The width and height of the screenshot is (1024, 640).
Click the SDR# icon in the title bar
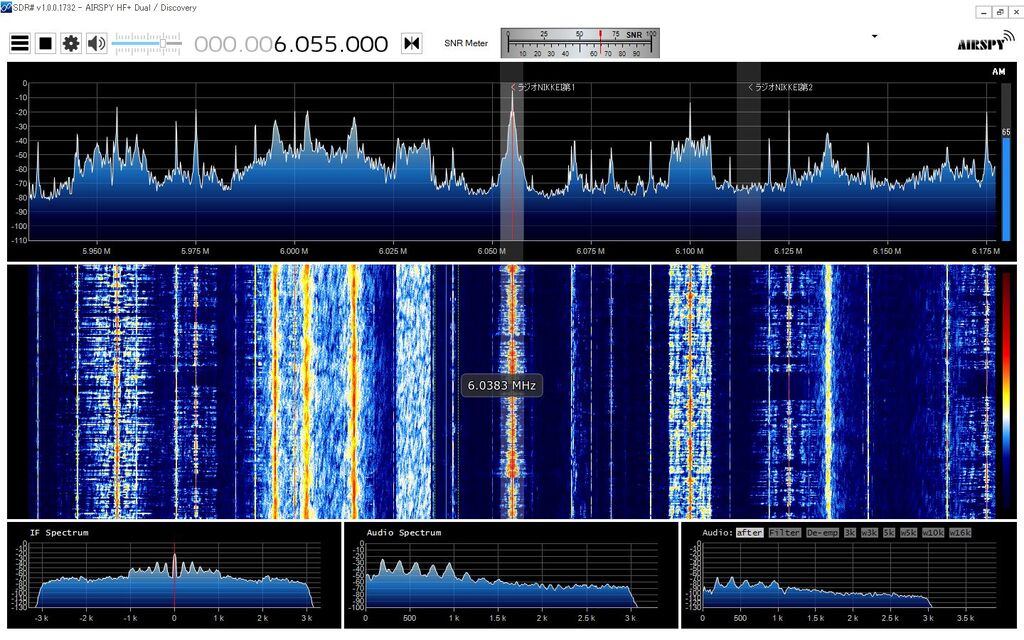pyautogui.click(x=8, y=8)
